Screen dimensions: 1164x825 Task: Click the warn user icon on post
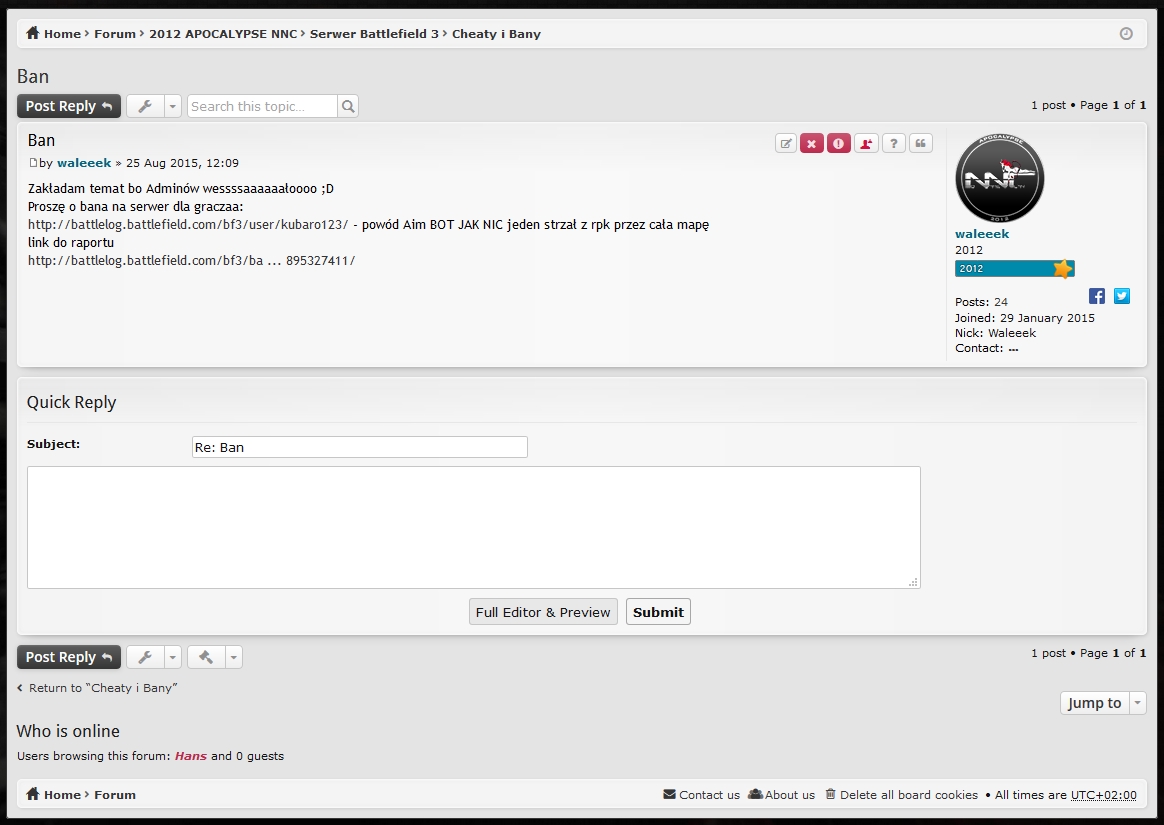click(866, 143)
